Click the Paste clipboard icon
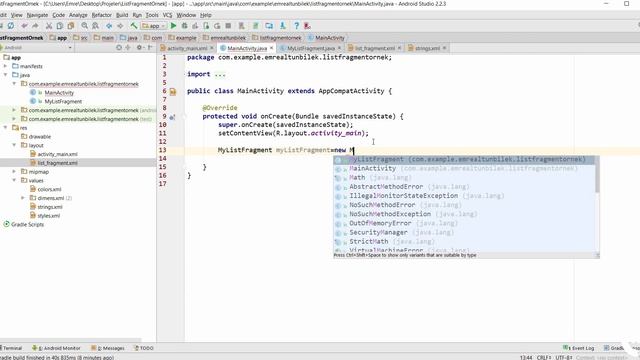 (71, 26)
